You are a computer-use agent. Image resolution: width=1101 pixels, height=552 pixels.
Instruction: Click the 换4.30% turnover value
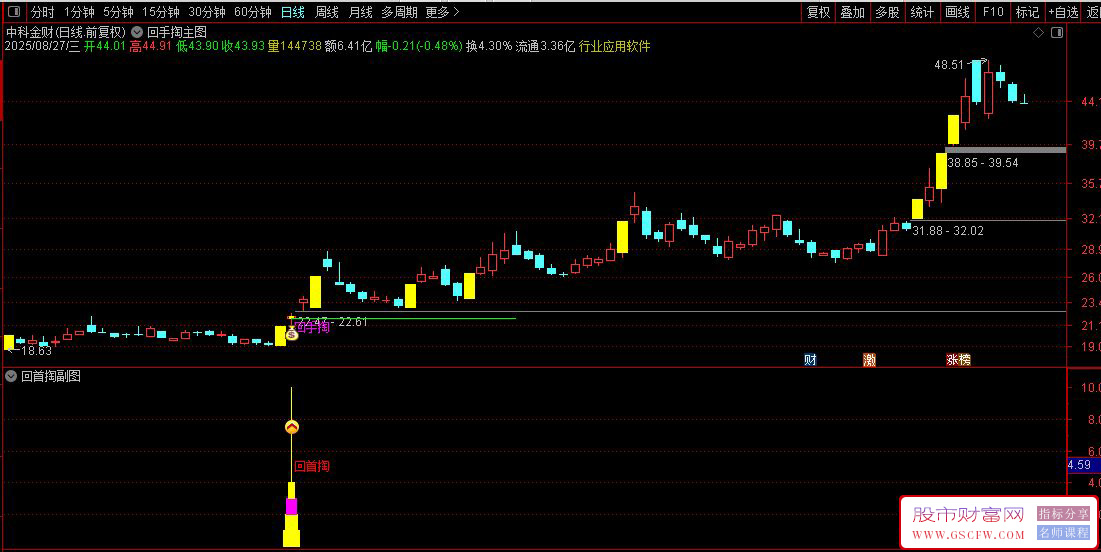[x=489, y=46]
